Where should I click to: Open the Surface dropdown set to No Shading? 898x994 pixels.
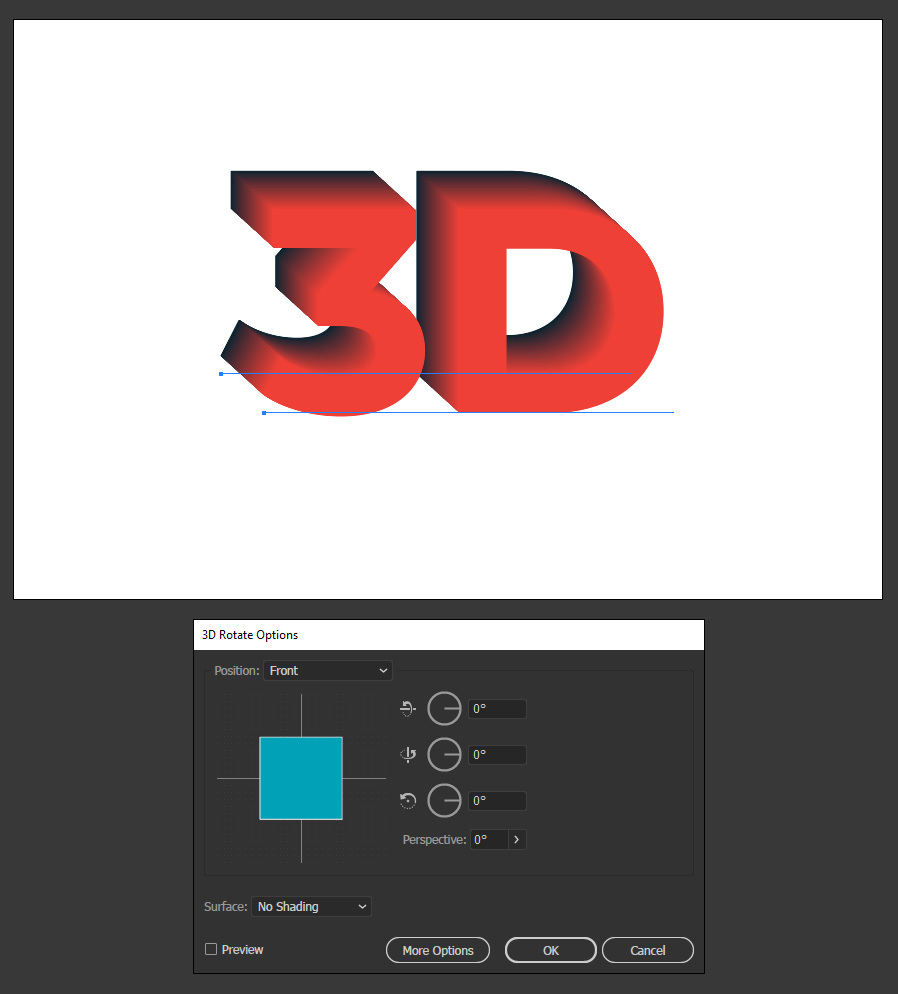[311, 907]
